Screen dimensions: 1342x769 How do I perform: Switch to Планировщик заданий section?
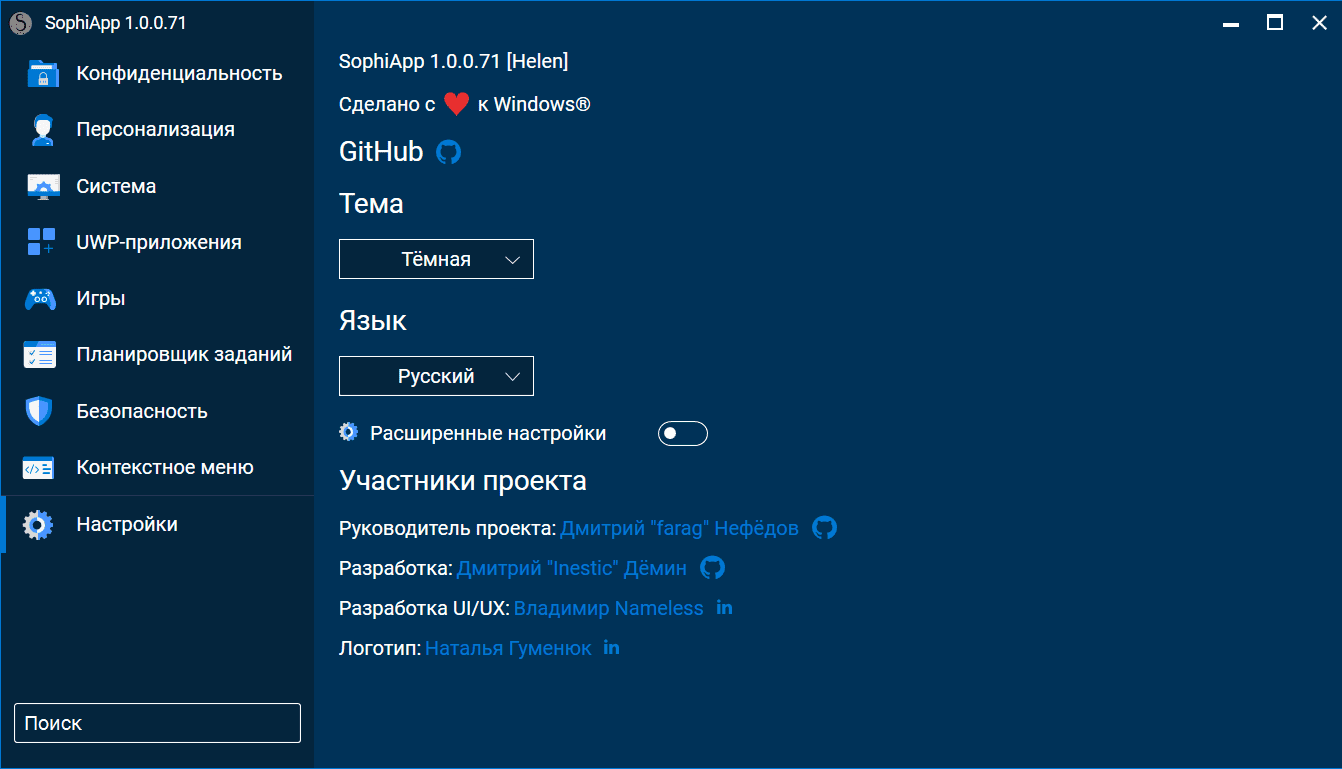[x=157, y=354]
